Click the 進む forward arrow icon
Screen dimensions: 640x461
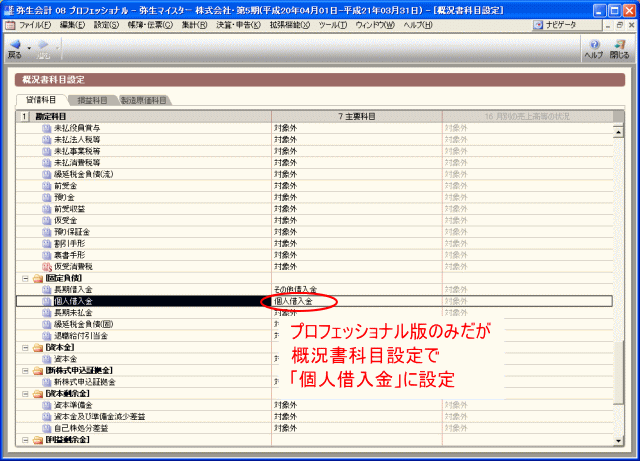[43, 44]
